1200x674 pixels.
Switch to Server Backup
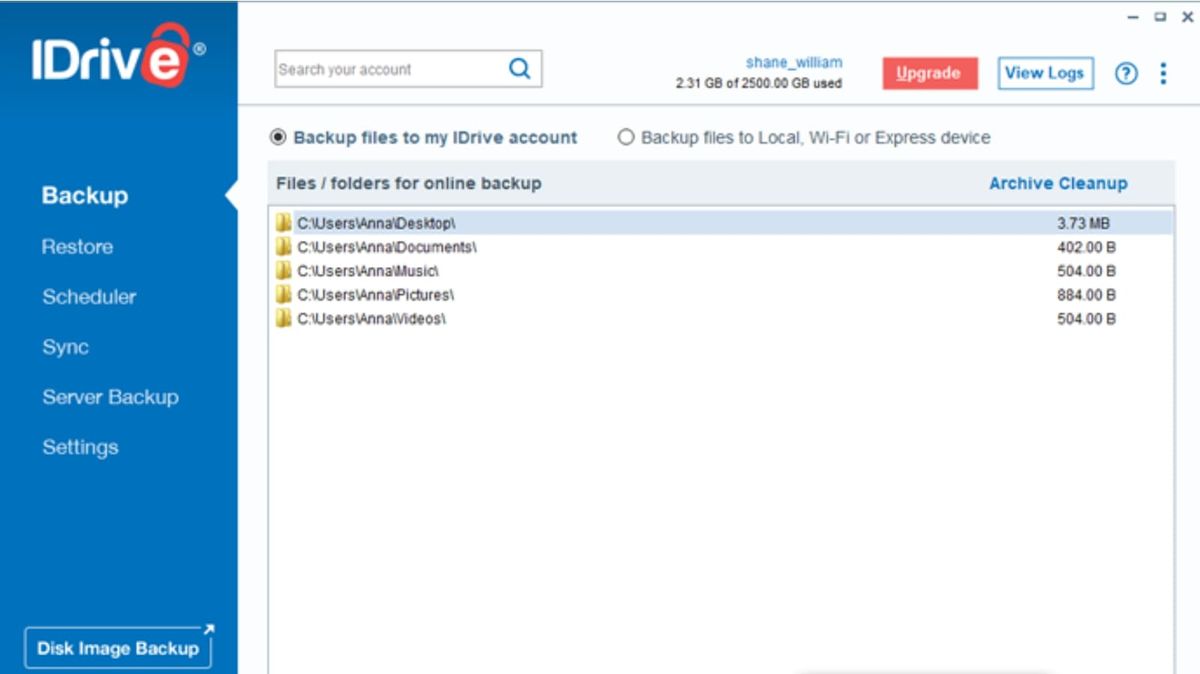coord(111,397)
